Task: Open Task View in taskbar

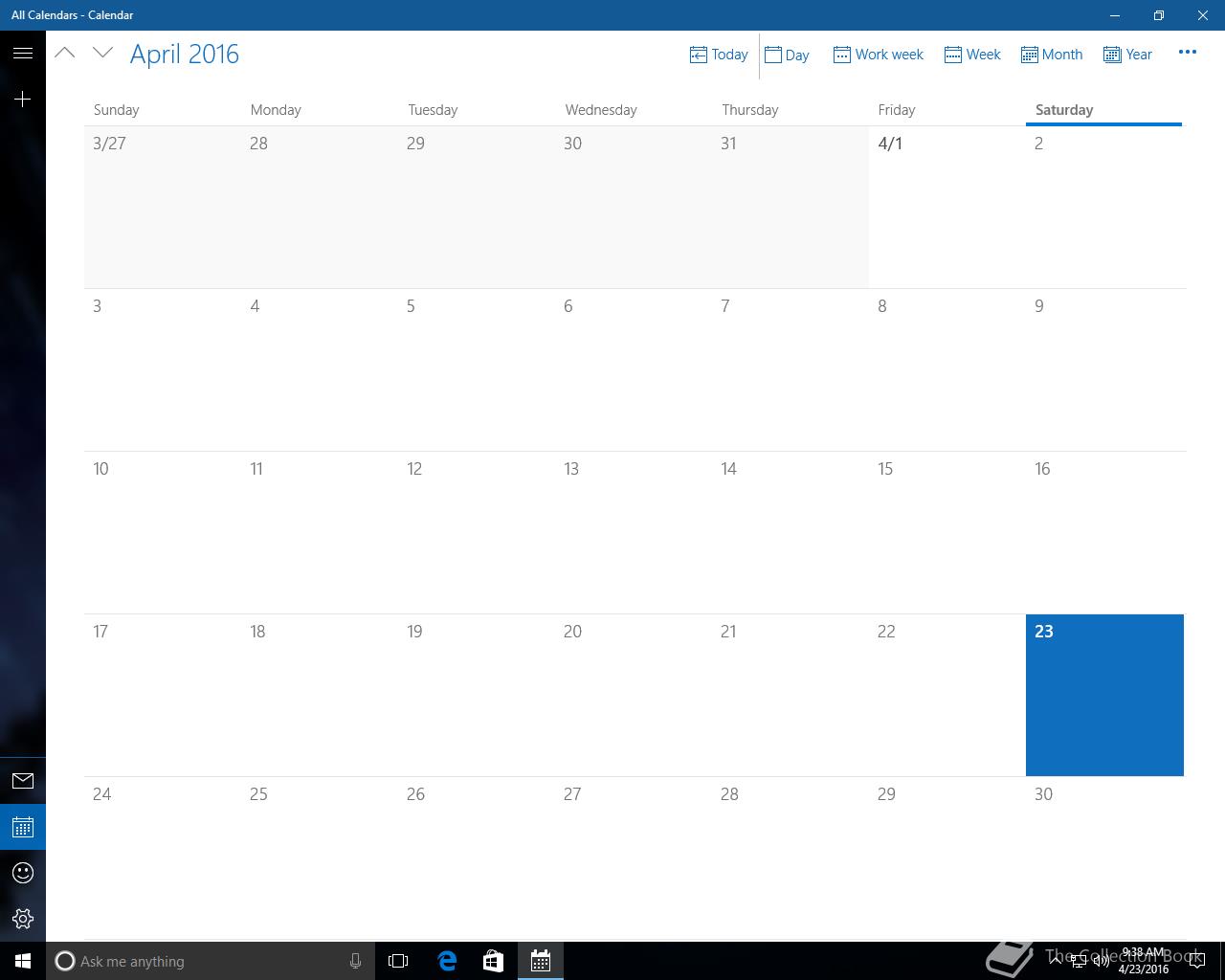Action: coord(398,961)
